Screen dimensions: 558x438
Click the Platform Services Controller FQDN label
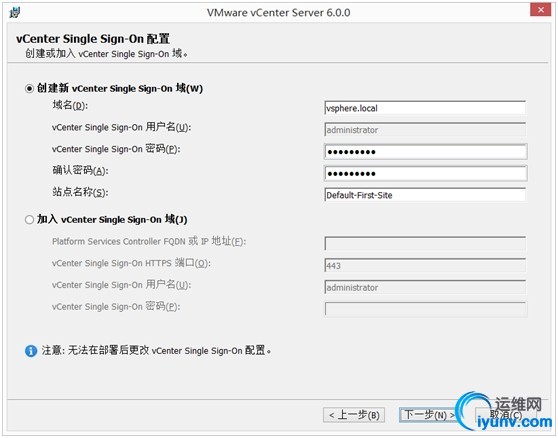[x=149, y=241]
